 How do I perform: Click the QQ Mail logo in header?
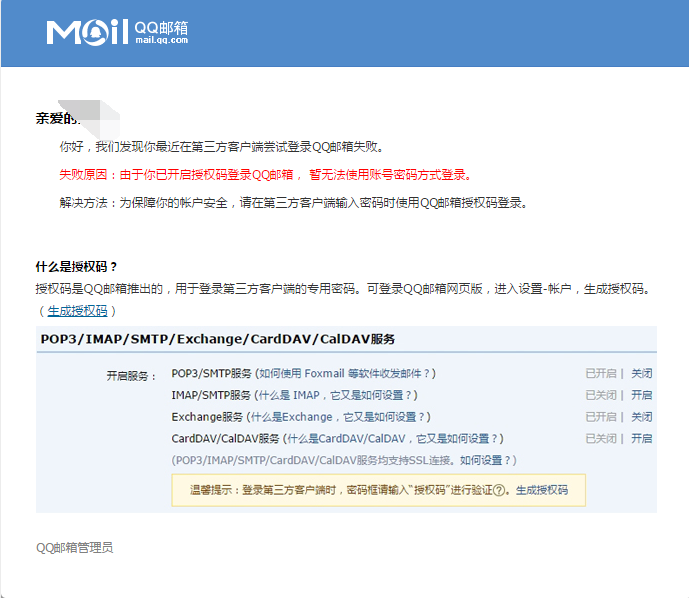117,32
